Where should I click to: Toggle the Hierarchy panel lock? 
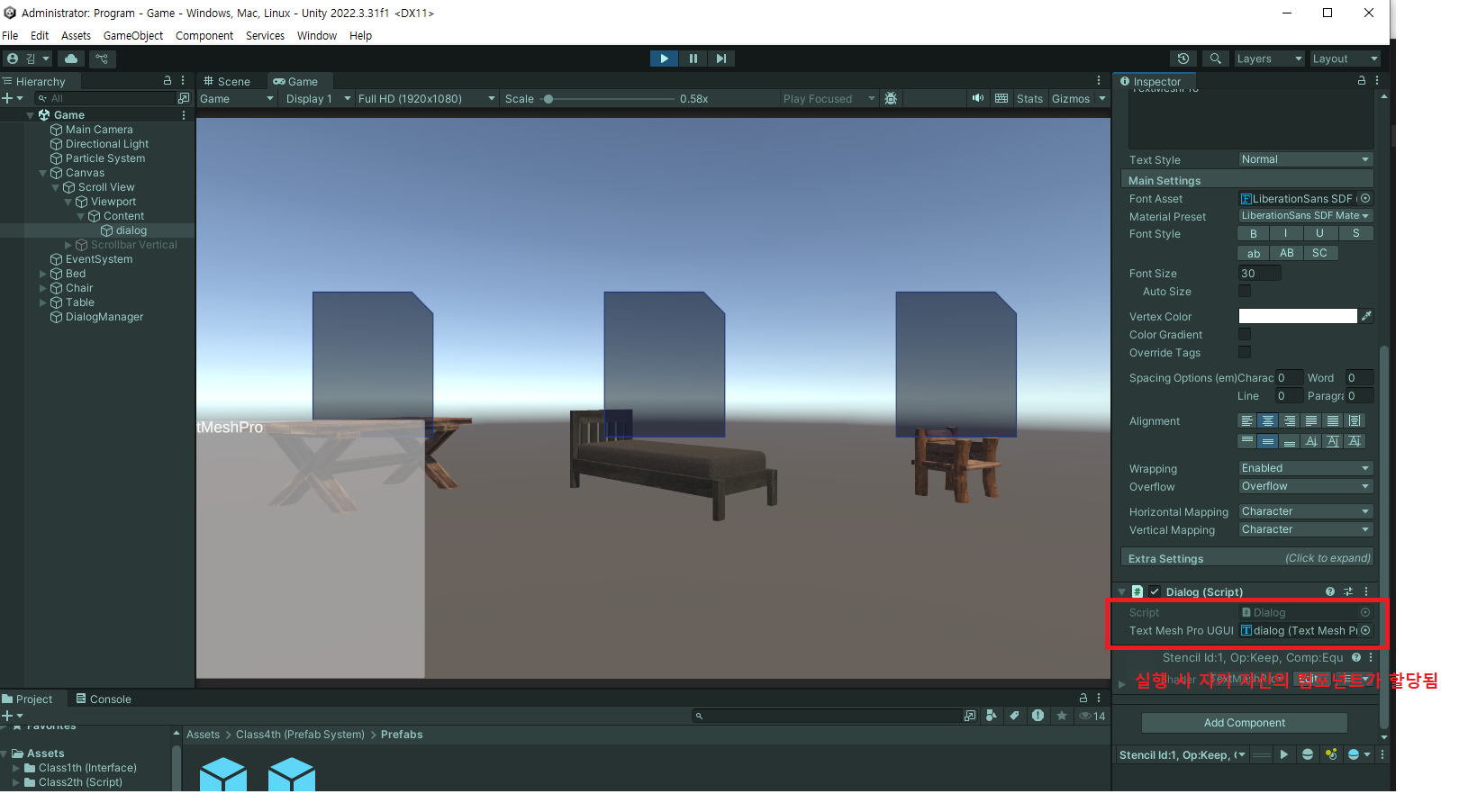pyautogui.click(x=168, y=80)
